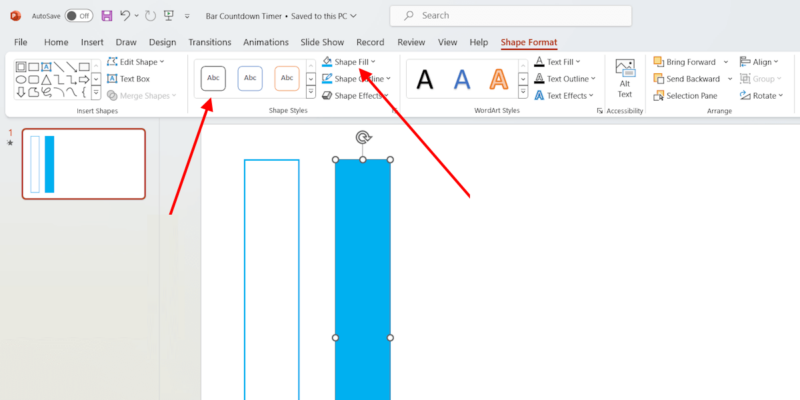Expand the Insert Shapes gallery
The image size is (800, 400).
click(x=96, y=93)
